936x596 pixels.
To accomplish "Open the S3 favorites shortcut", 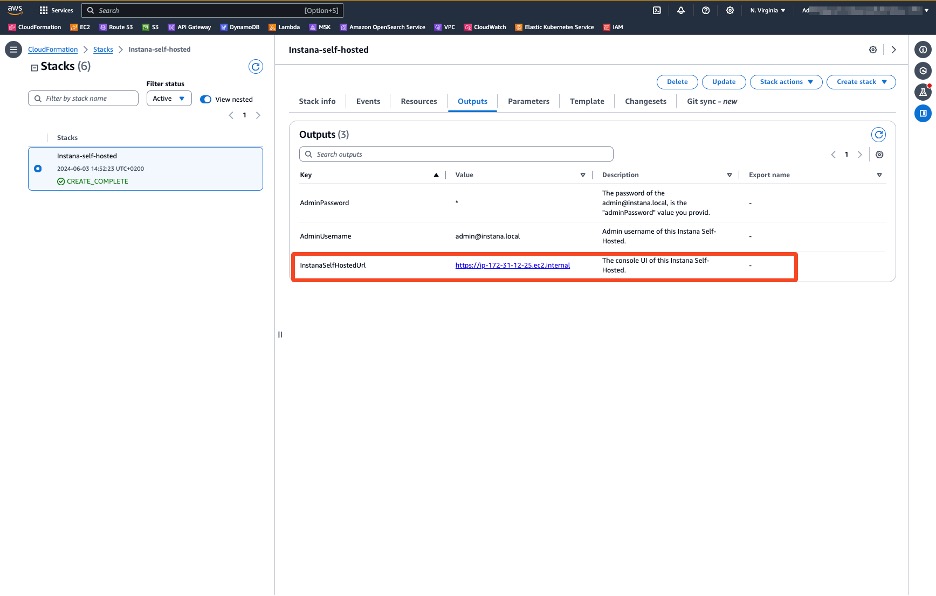I will (150, 27).
